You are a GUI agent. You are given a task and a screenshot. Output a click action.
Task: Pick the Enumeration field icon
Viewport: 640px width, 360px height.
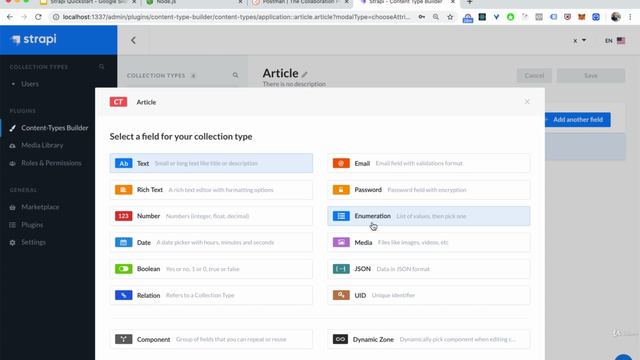pos(341,216)
